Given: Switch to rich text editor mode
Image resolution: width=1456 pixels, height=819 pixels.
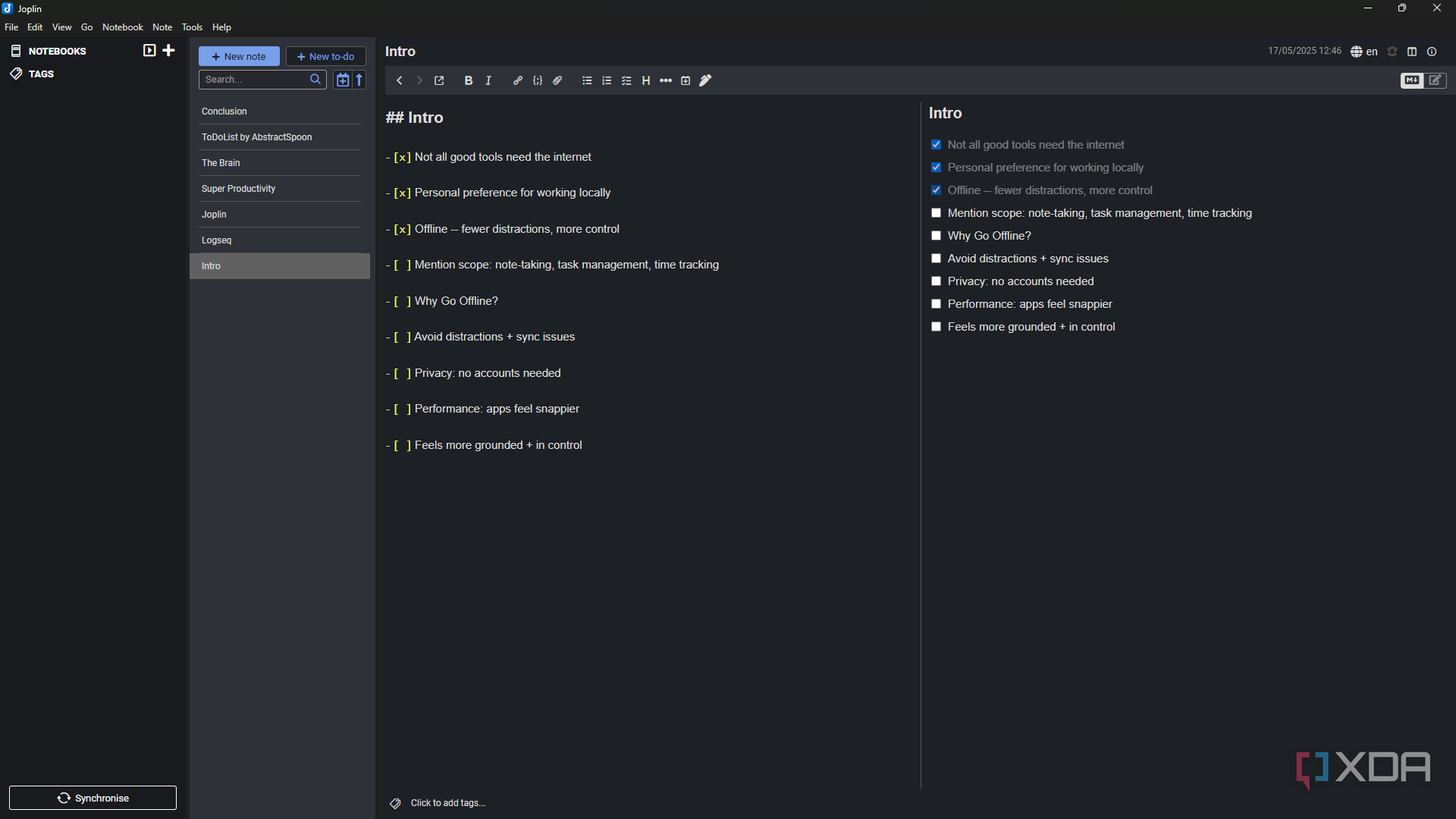Looking at the screenshot, I should click(x=1436, y=80).
